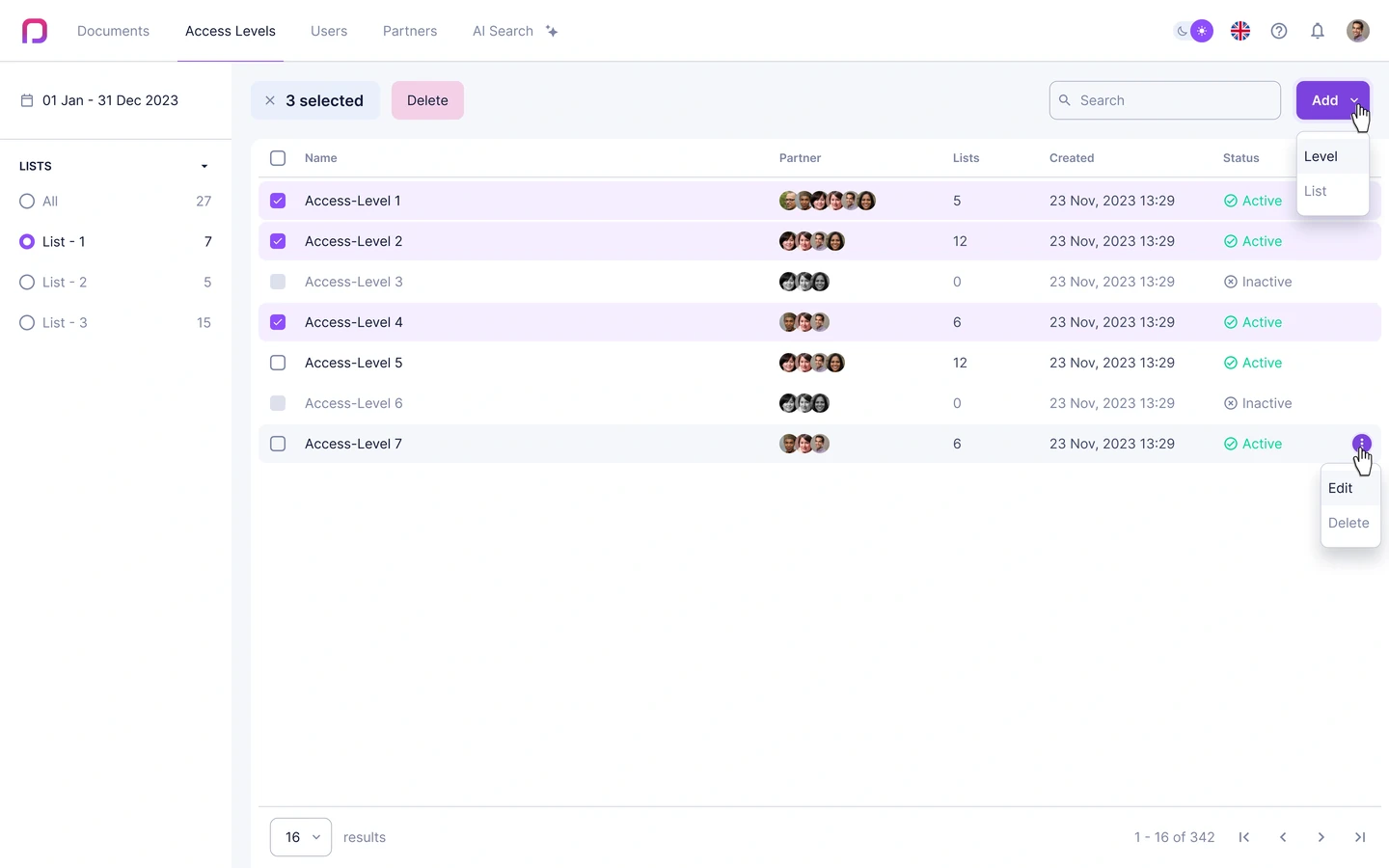Viewport: 1389px width, 868px height.
Task: Switch to the Users tab
Action: (329, 31)
